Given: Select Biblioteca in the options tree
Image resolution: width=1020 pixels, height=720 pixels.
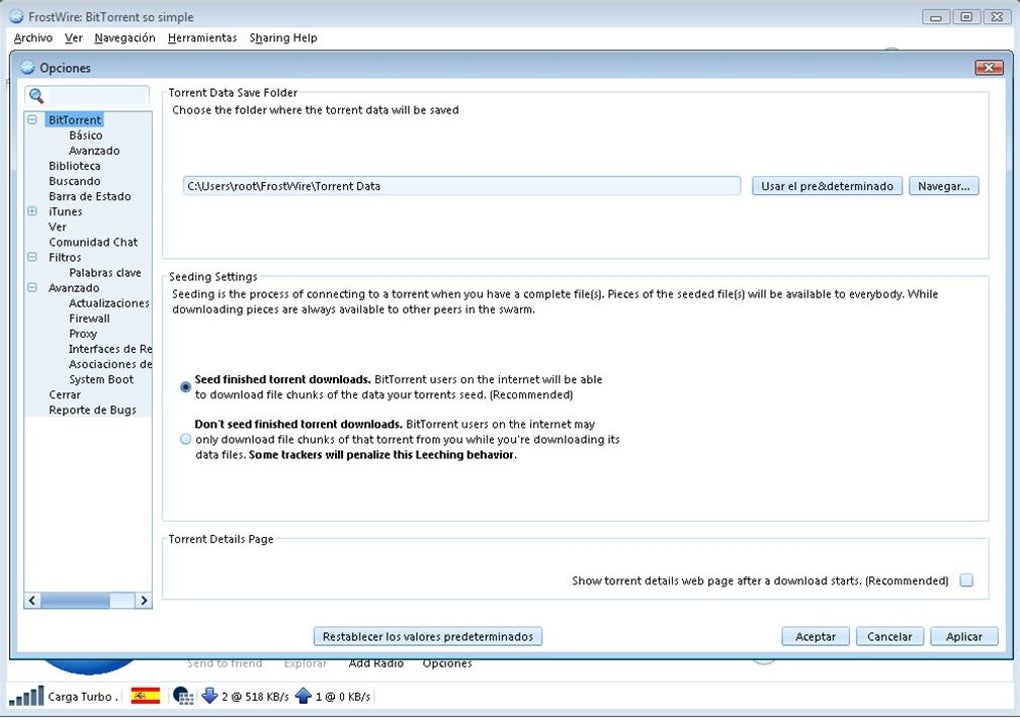Looking at the screenshot, I should [74, 166].
